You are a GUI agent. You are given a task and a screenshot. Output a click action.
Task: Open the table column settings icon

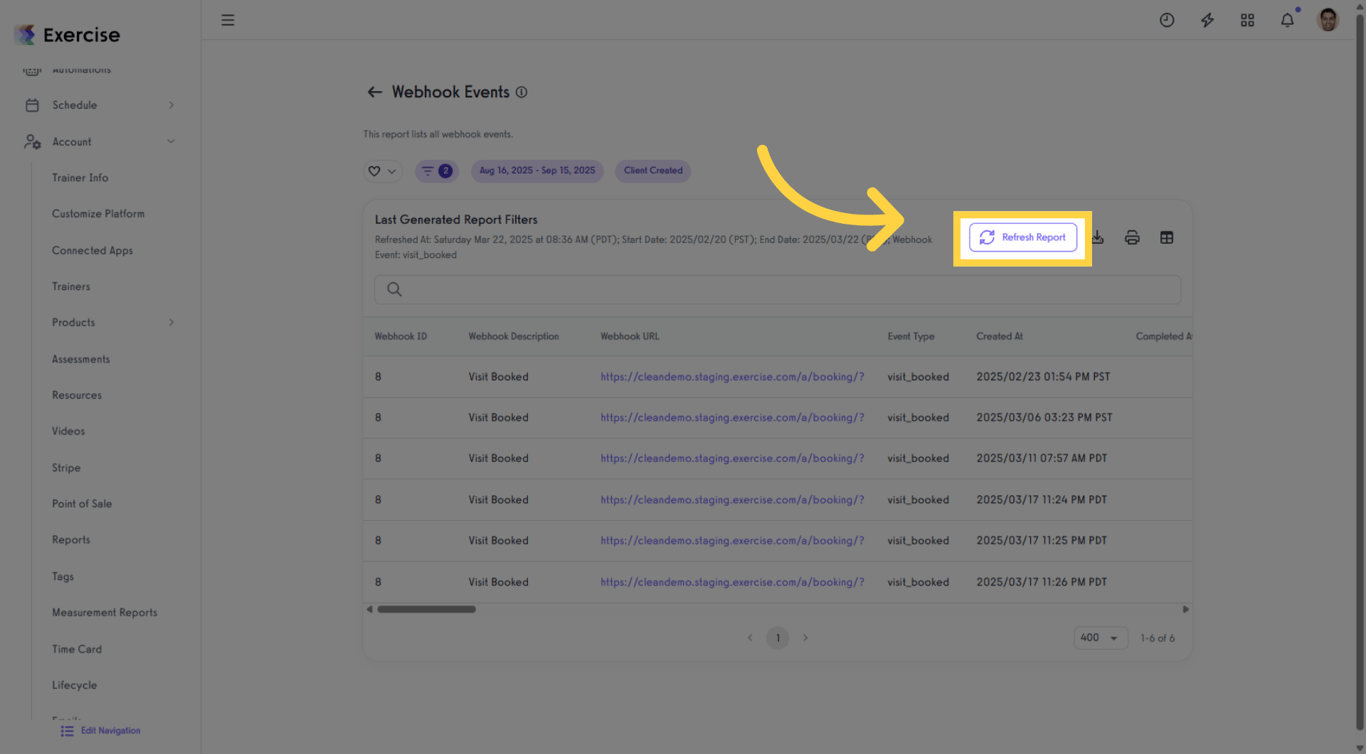(1166, 237)
